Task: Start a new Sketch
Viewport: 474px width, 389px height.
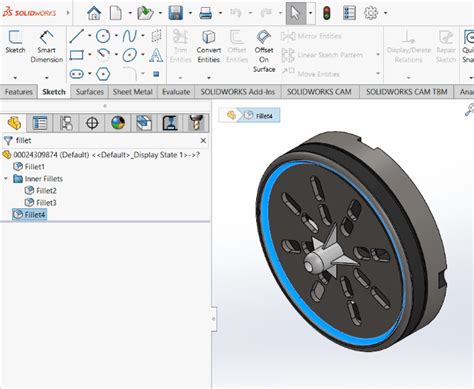Action: [15, 42]
